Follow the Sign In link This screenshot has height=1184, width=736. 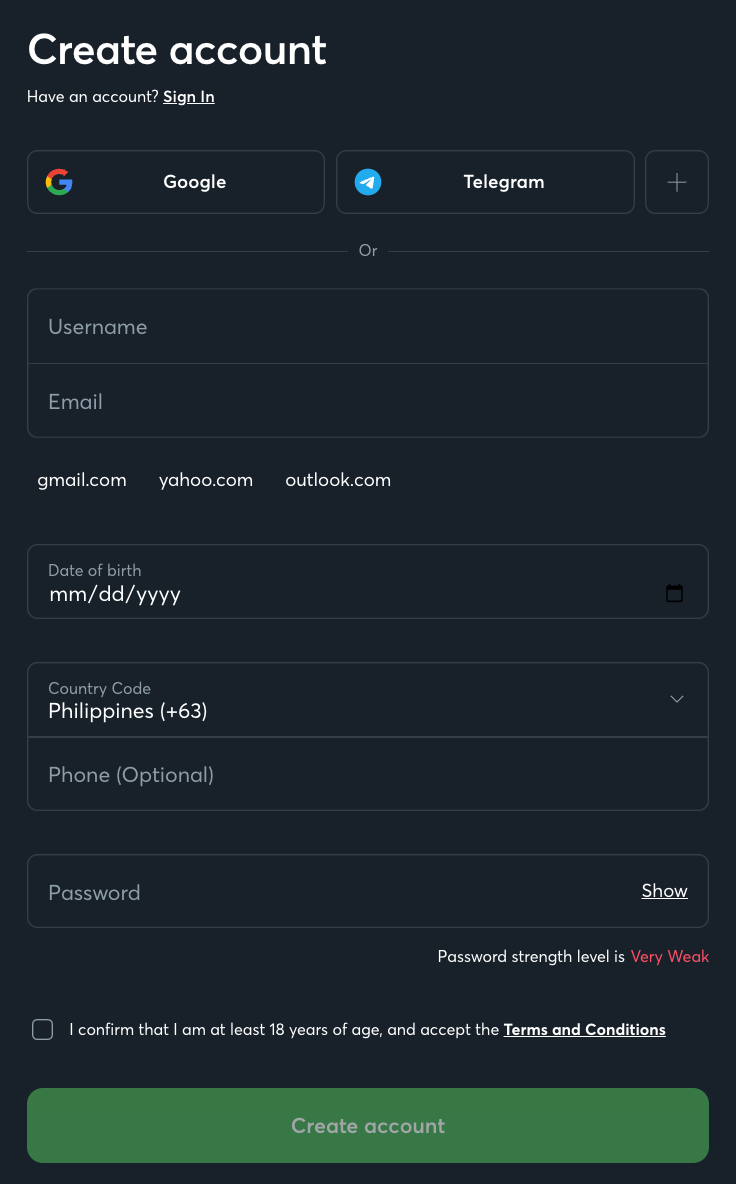tap(189, 97)
